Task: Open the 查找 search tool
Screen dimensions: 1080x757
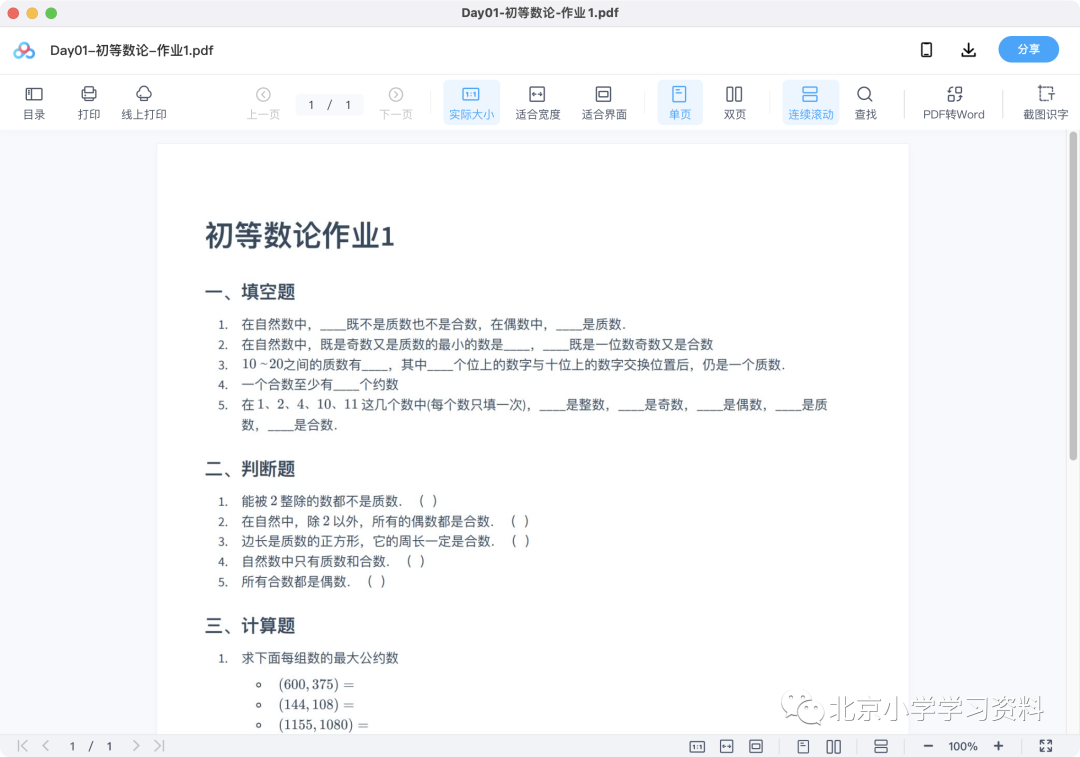Action: [x=865, y=103]
